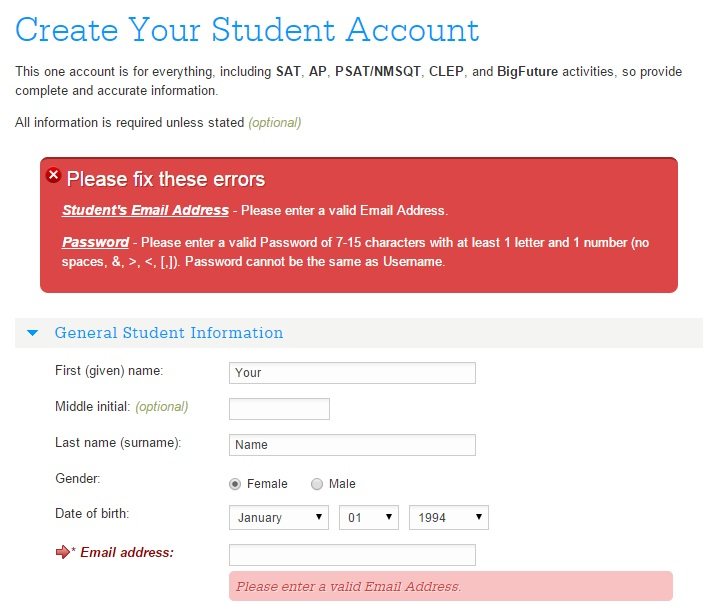Viewport: 724px width, 611px height.
Task: Open the birth day dropdown showing 01
Action: pos(368,517)
